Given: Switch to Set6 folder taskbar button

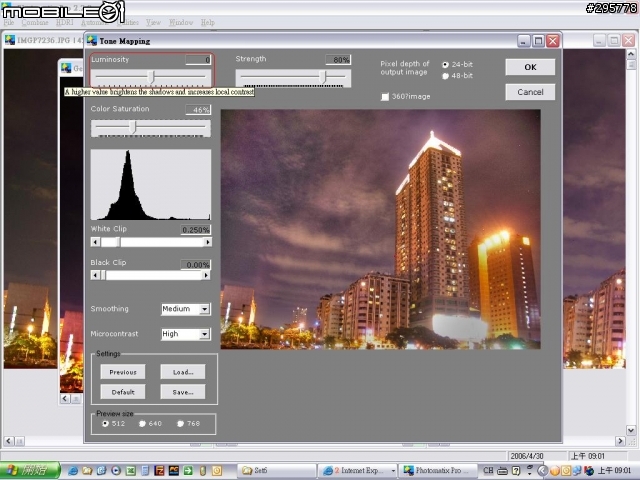Looking at the screenshot, I should (276, 471).
